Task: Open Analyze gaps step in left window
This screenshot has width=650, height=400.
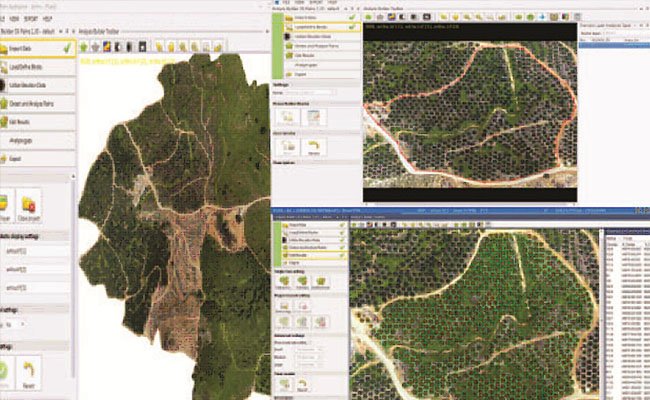Action: point(38,141)
